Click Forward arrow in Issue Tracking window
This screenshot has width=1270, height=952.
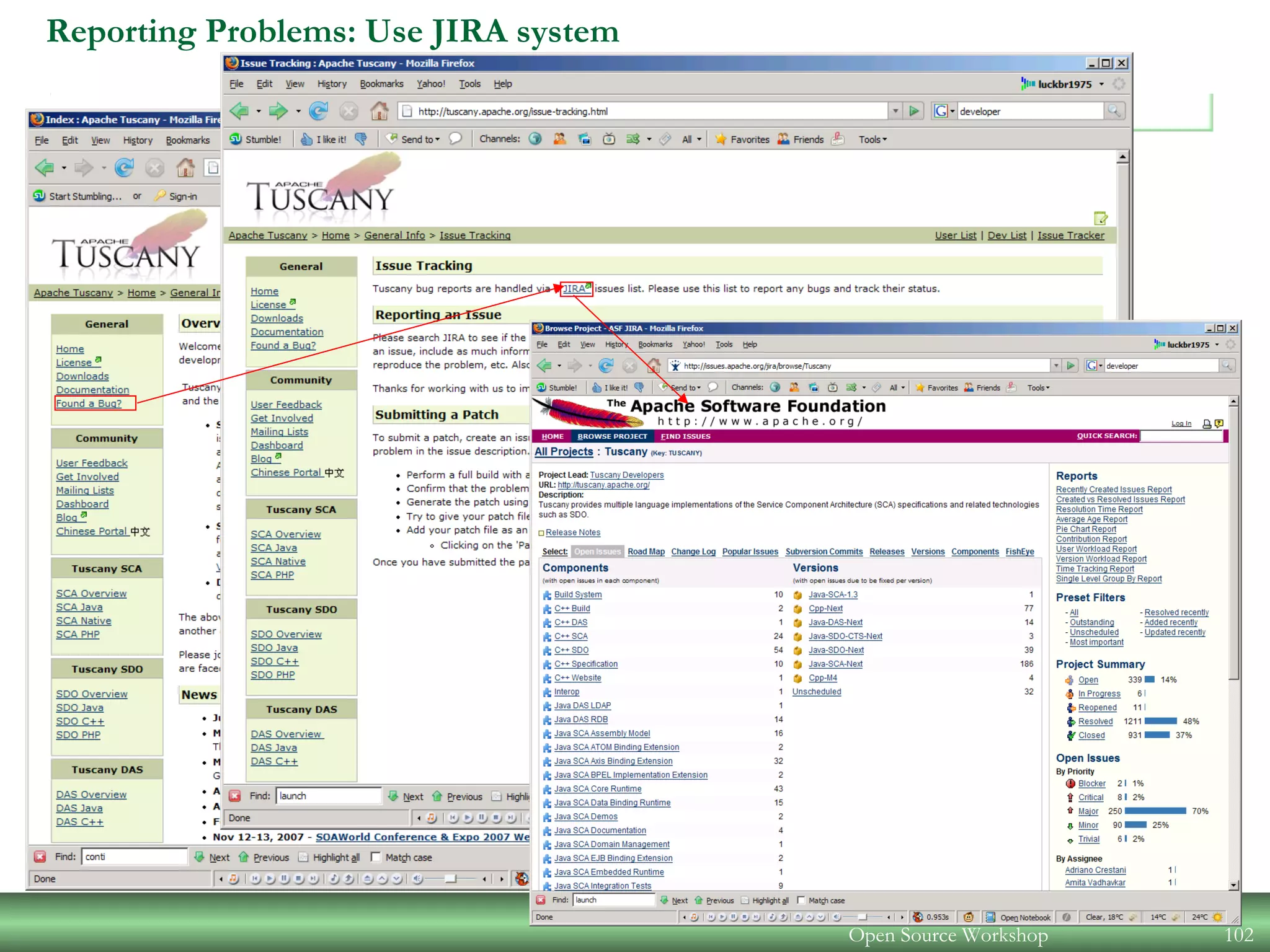[x=278, y=111]
